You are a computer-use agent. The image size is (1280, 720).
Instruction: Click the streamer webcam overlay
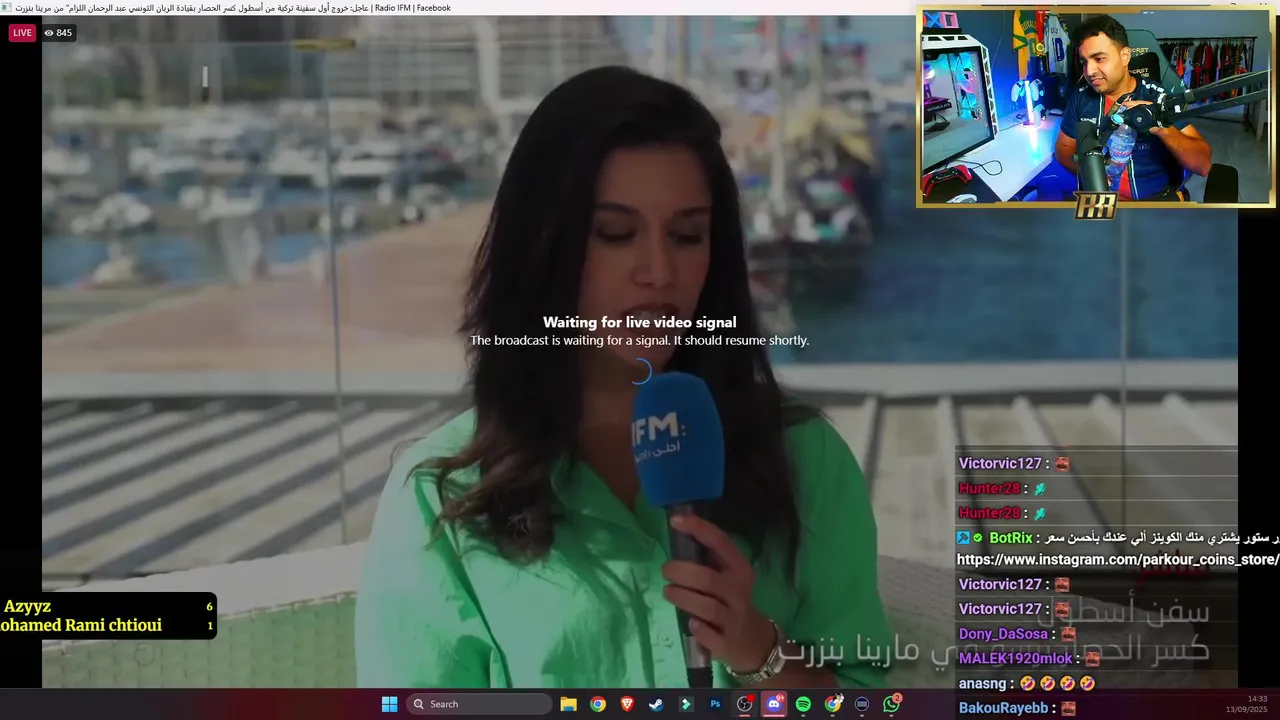[1095, 106]
